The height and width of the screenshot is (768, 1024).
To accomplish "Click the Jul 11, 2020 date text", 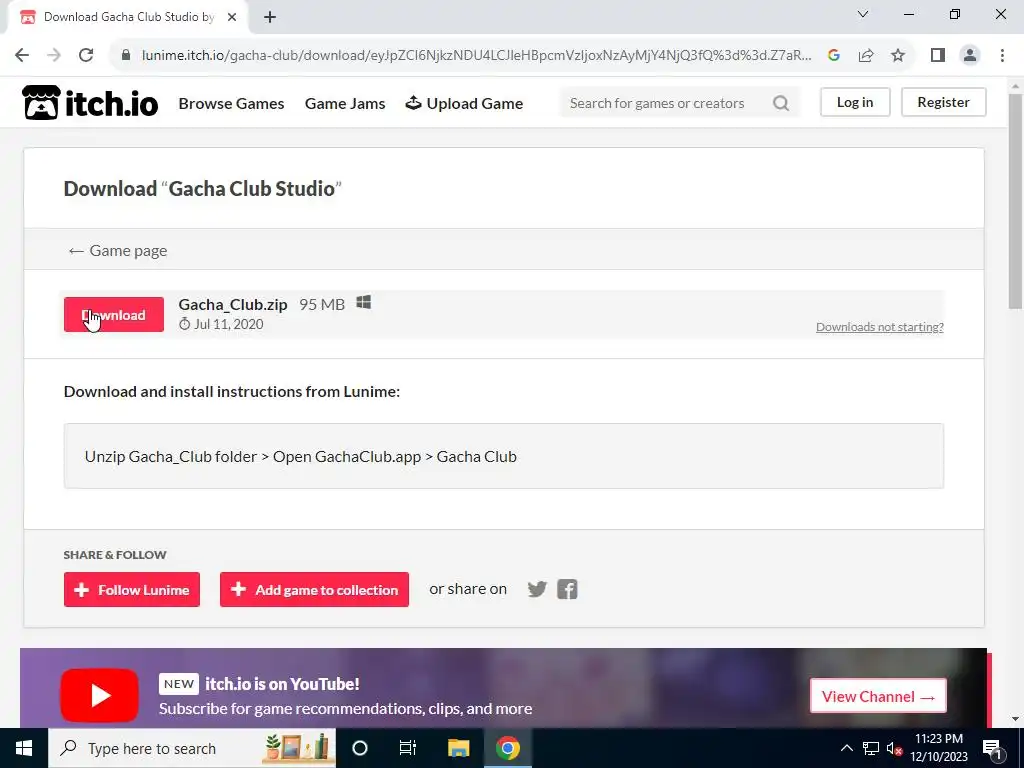I will tap(229, 324).
